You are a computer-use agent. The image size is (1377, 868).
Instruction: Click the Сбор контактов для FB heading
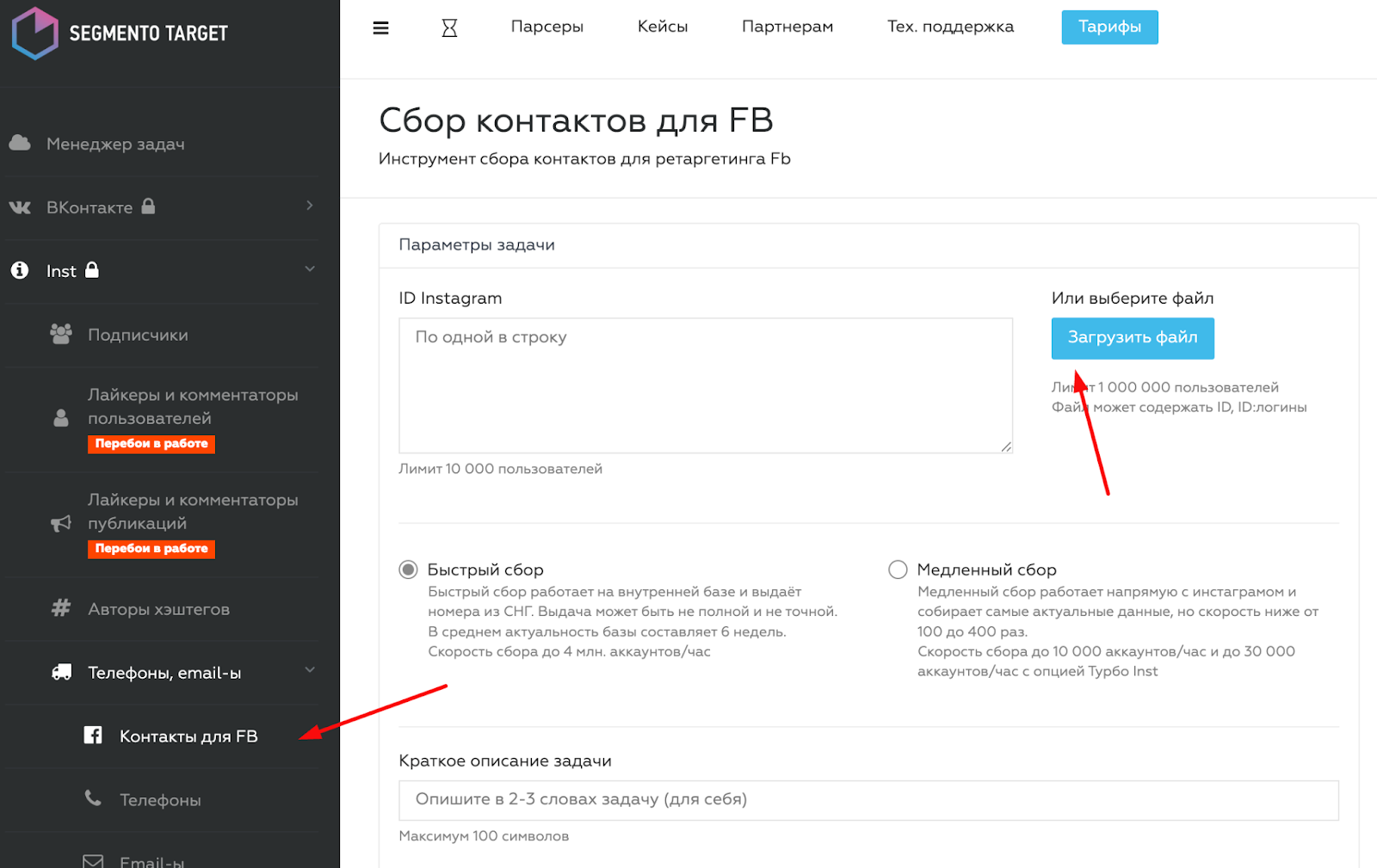tap(576, 120)
